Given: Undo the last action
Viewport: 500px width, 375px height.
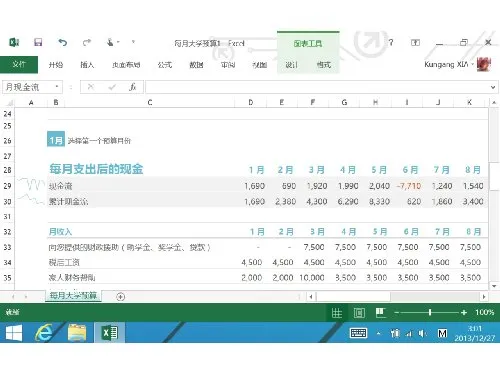Looking at the screenshot, I should [63, 42].
